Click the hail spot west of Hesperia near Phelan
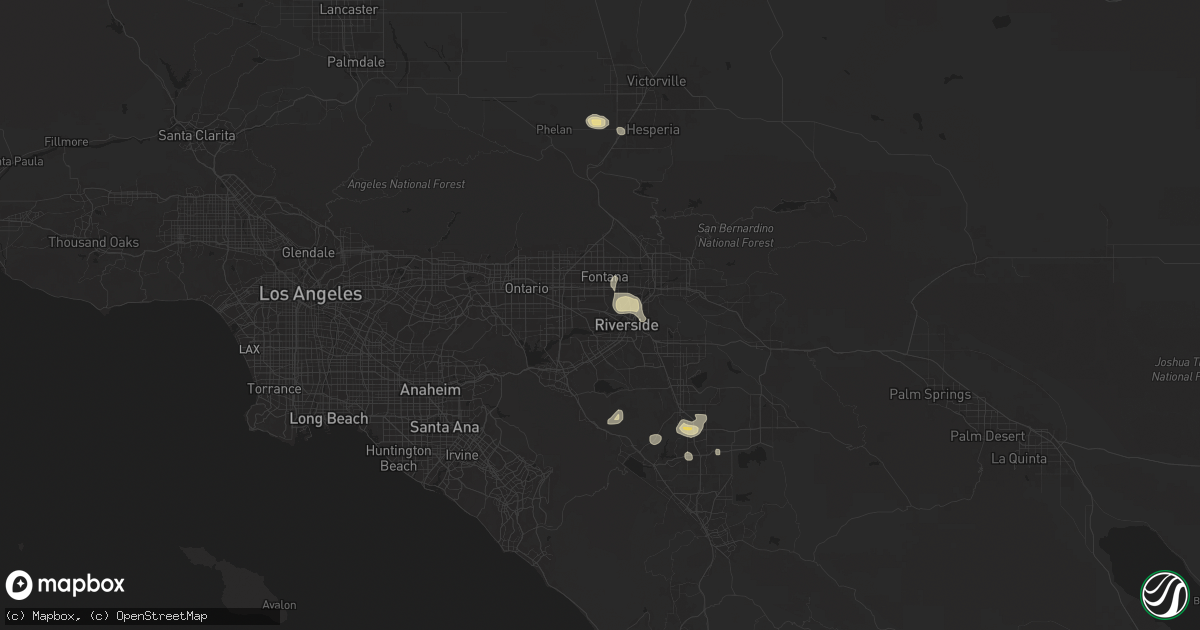This screenshot has height=630, width=1200. click(x=597, y=122)
